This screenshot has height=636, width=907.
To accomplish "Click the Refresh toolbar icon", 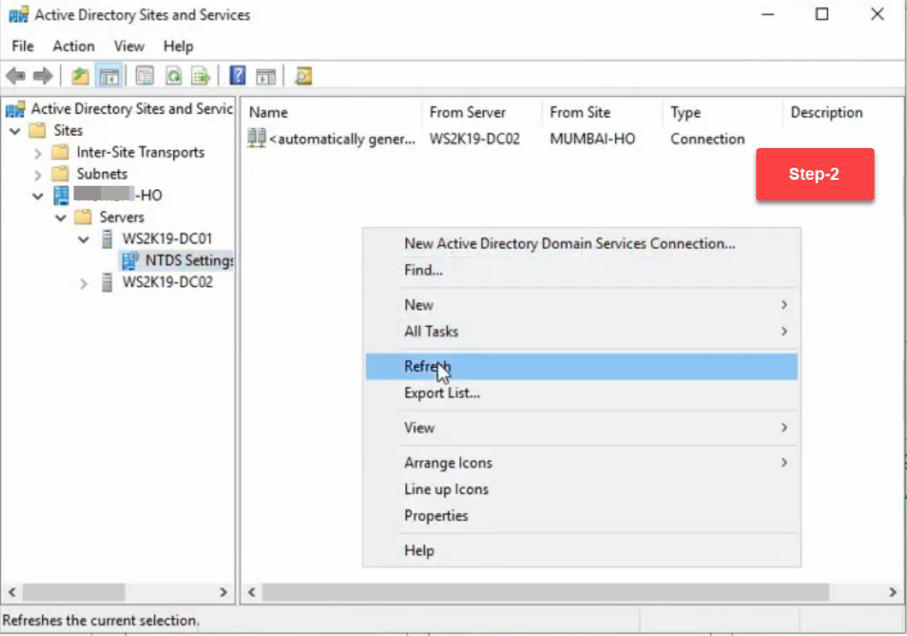I will coord(174,76).
